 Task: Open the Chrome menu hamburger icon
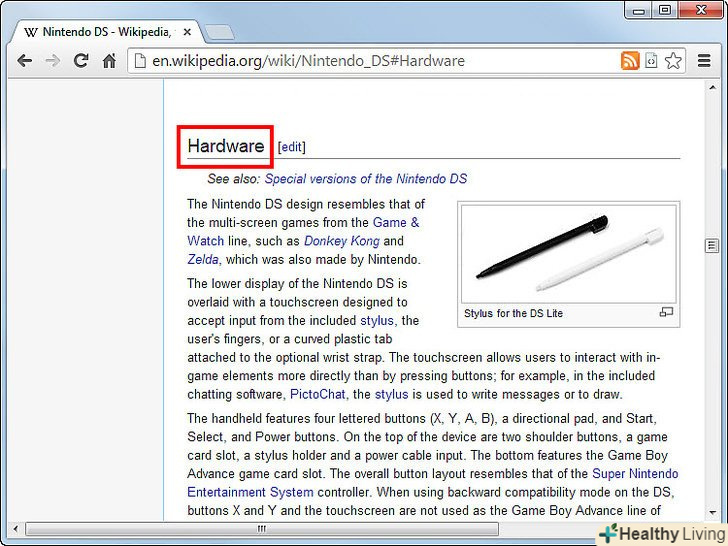704,61
